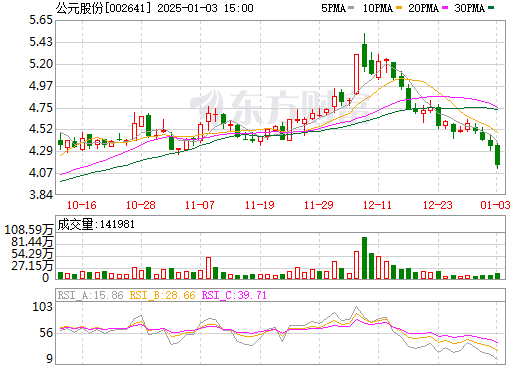Click the 5.65 price axis label
This screenshot has width=520, height=365.
coord(41,20)
